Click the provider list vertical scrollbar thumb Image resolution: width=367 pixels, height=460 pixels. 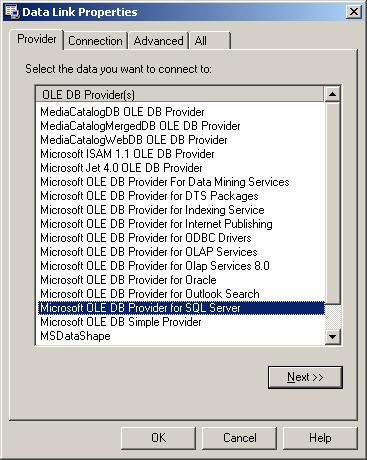(332, 202)
